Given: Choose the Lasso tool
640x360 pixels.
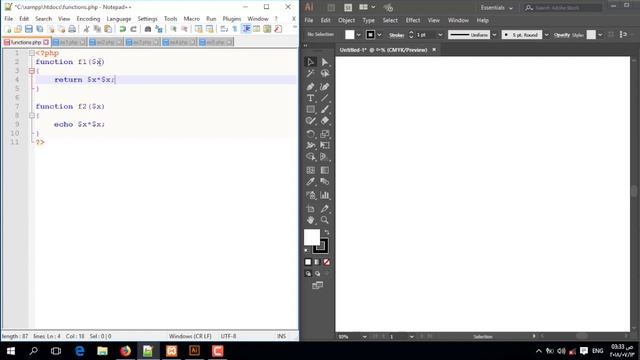Looking at the screenshot, I should coord(324,73).
